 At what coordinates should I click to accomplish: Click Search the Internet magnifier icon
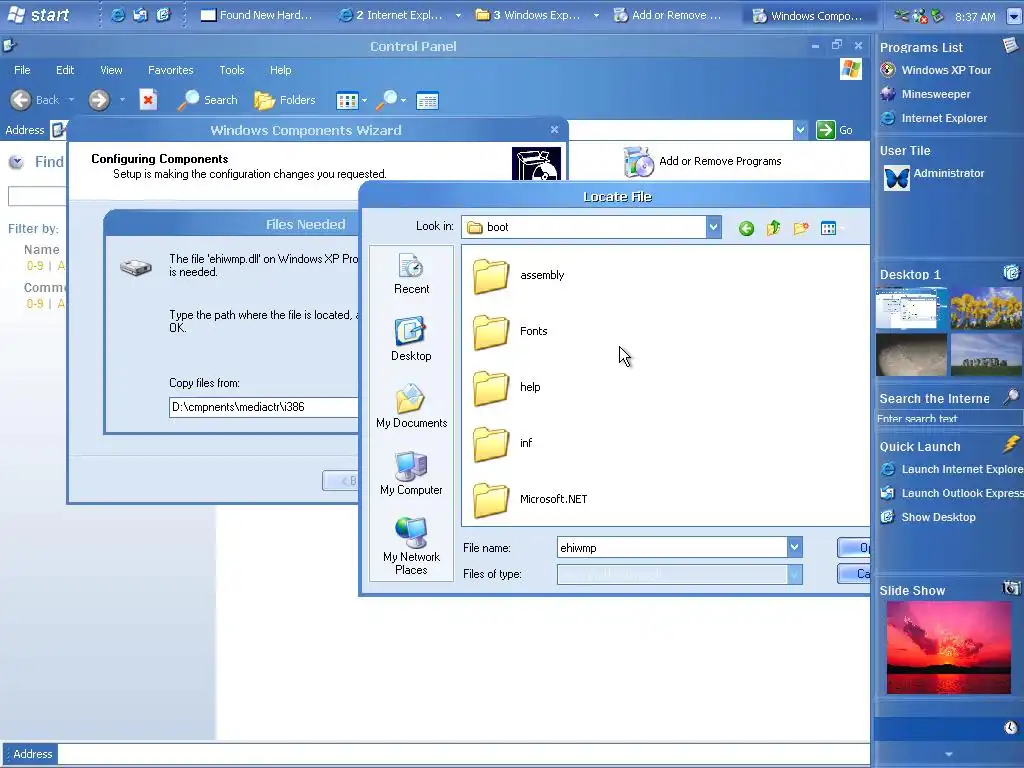(1011, 396)
